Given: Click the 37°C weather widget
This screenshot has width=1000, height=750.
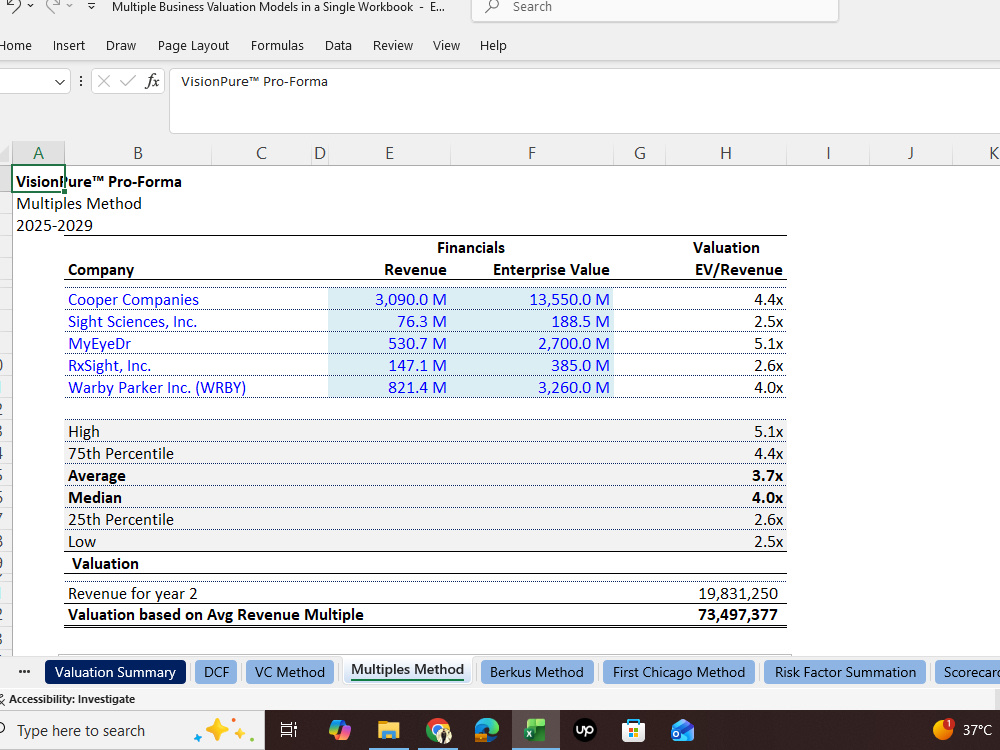Looking at the screenshot, I should pyautogui.click(x=963, y=730).
